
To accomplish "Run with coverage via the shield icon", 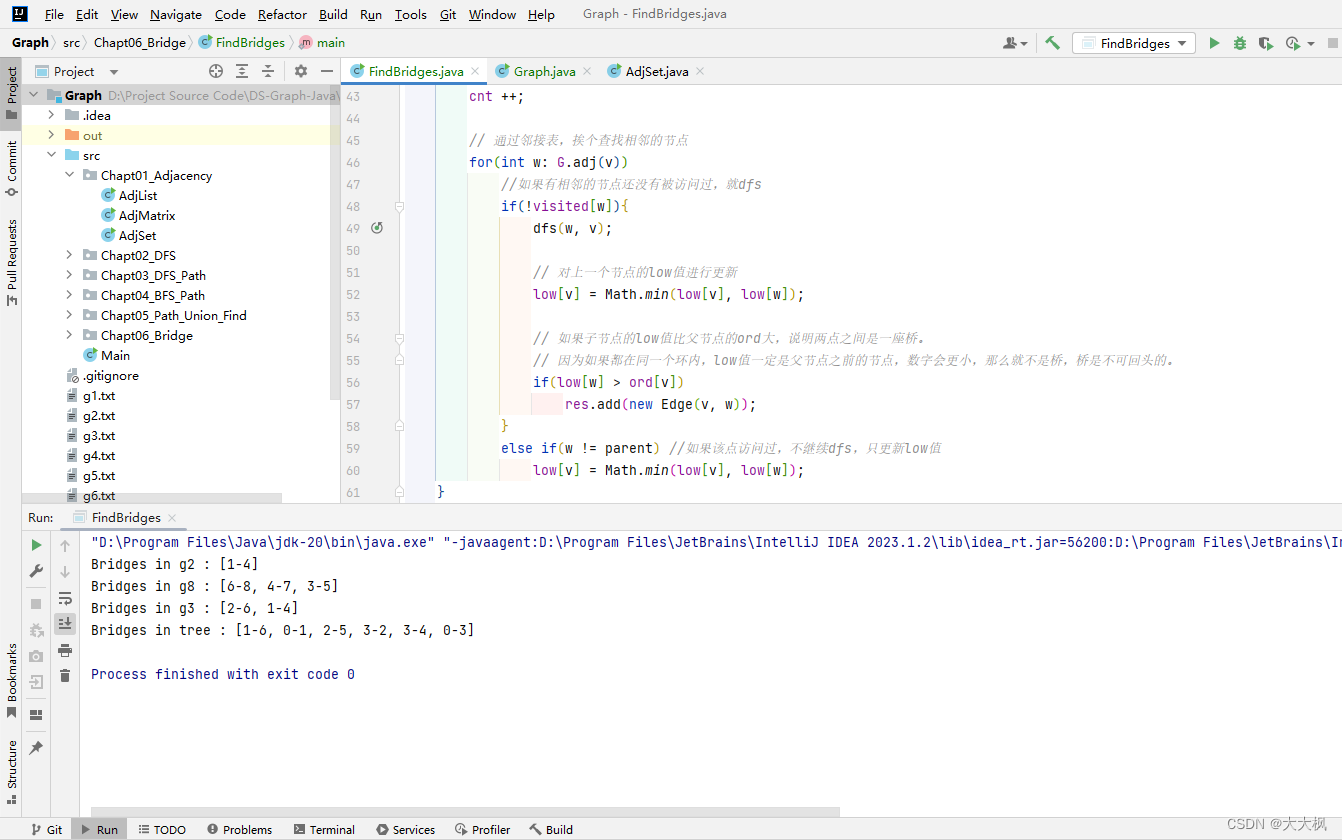I will click(1266, 43).
